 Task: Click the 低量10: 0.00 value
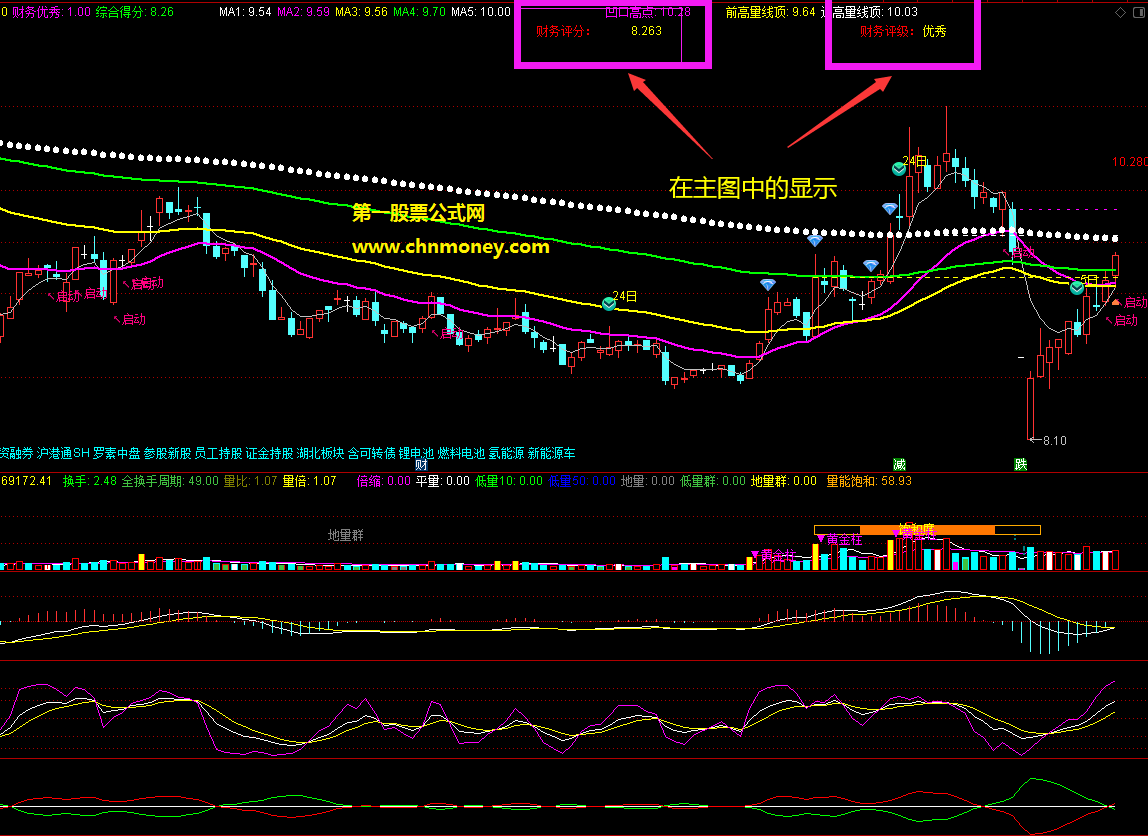(x=509, y=481)
